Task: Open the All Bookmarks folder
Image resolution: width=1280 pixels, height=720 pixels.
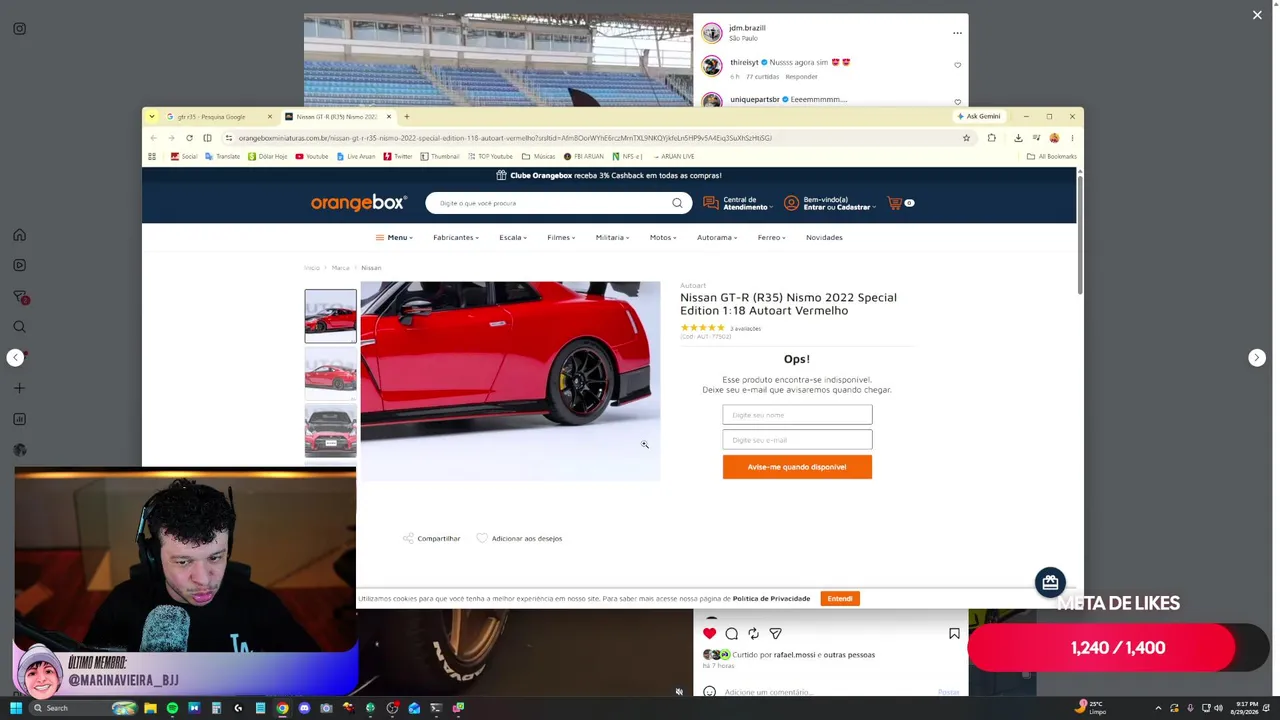Action: click(x=1051, y=157)
